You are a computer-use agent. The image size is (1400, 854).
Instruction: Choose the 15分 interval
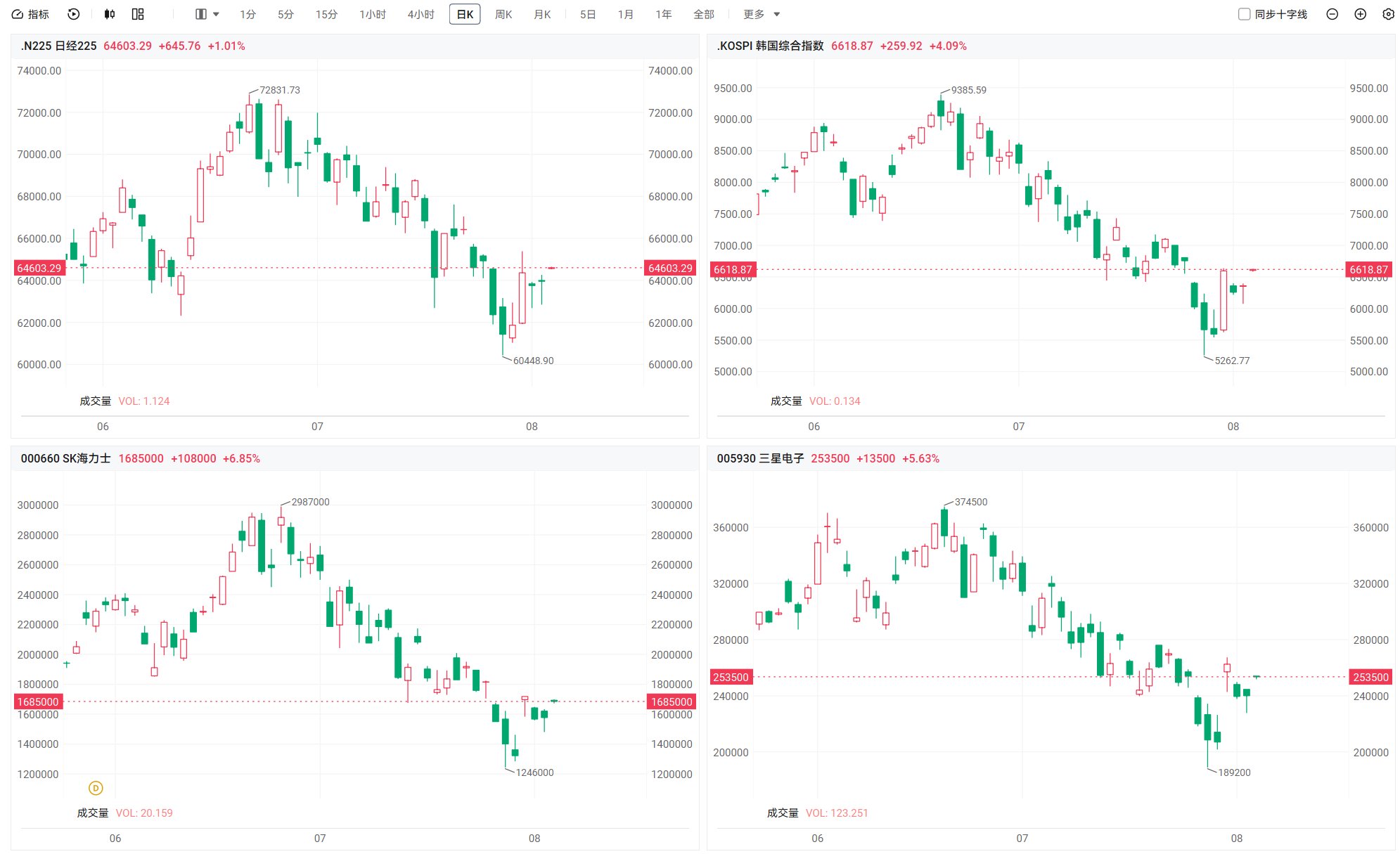click(326, 14)
